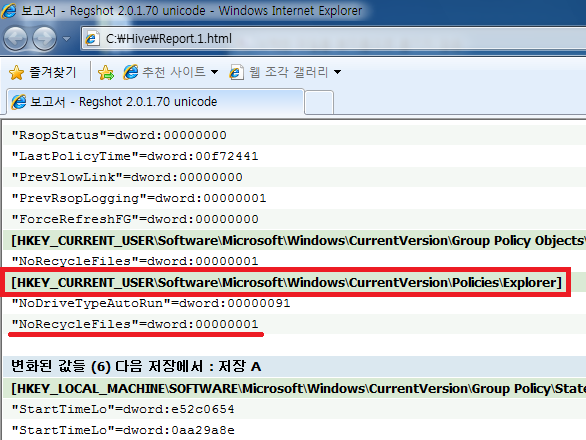Select the underlined NoRecycleFiles line under Policies\Explorer

coord(135,324)
